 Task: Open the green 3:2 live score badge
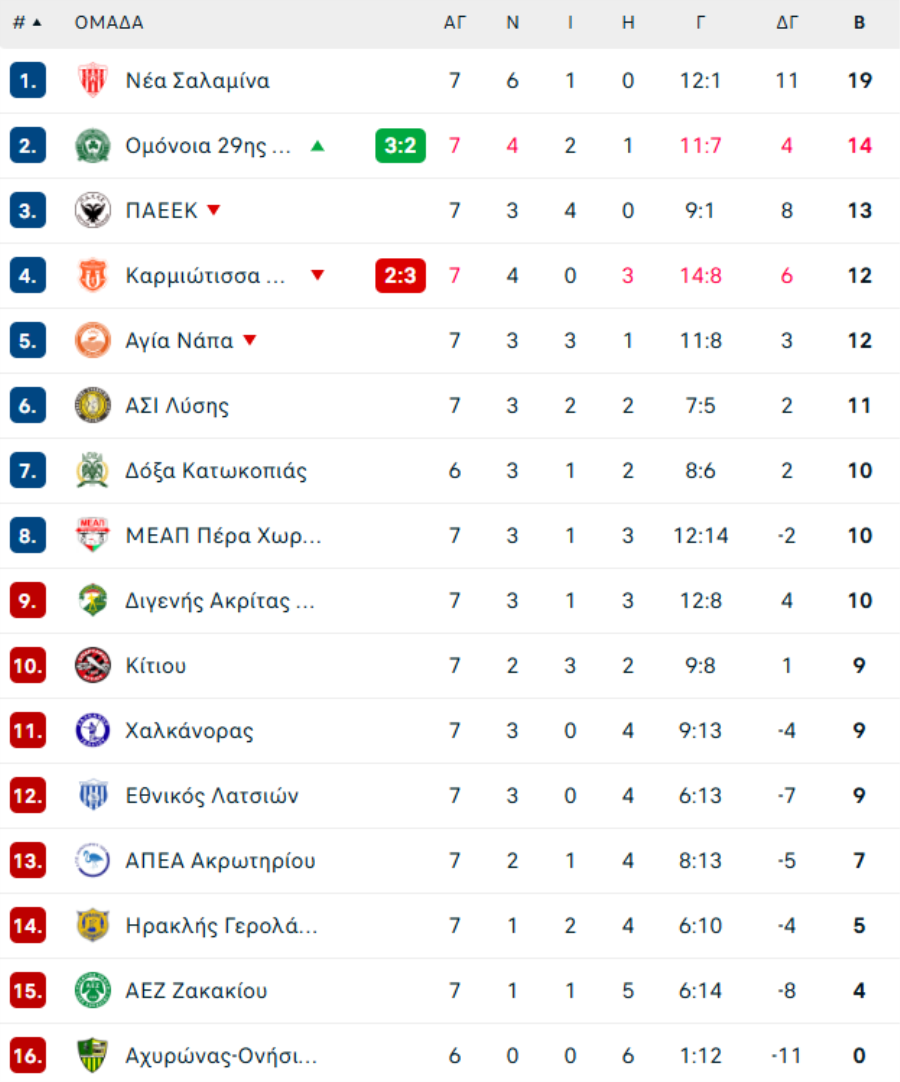click(x=400, y=146)
